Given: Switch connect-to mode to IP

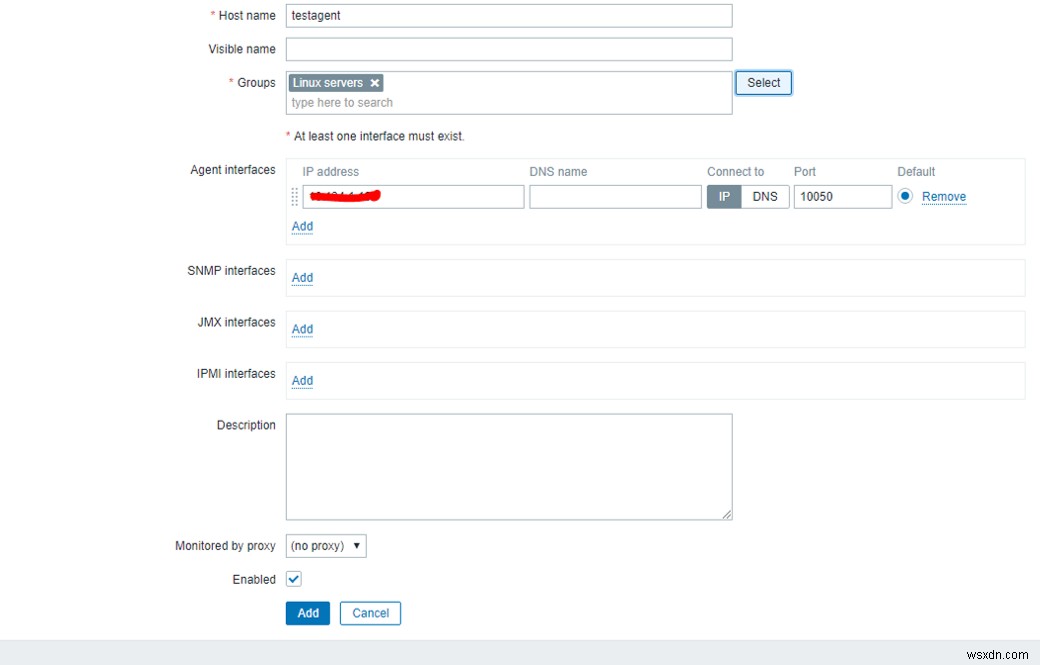Looking at the screenshot, I should (723, 196).
